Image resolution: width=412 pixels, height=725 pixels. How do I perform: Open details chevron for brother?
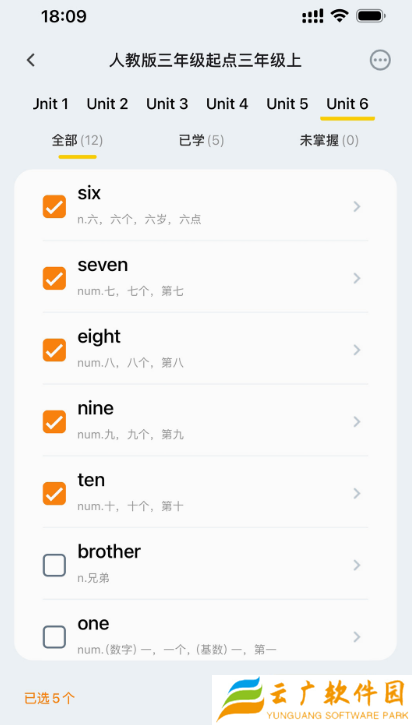pos(357,565)
